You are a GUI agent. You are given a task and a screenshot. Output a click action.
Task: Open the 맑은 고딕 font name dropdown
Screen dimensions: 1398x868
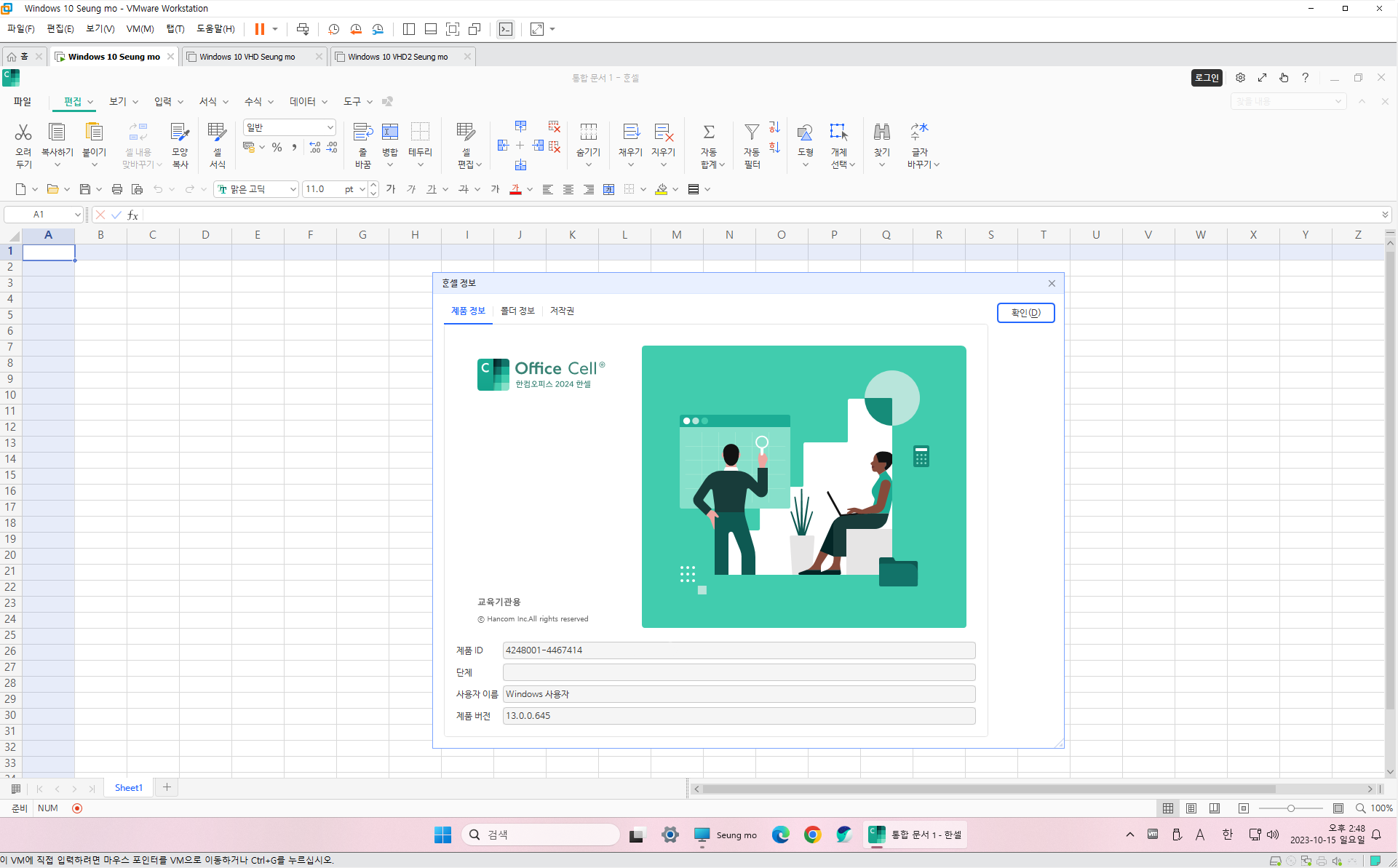[293, 189]
